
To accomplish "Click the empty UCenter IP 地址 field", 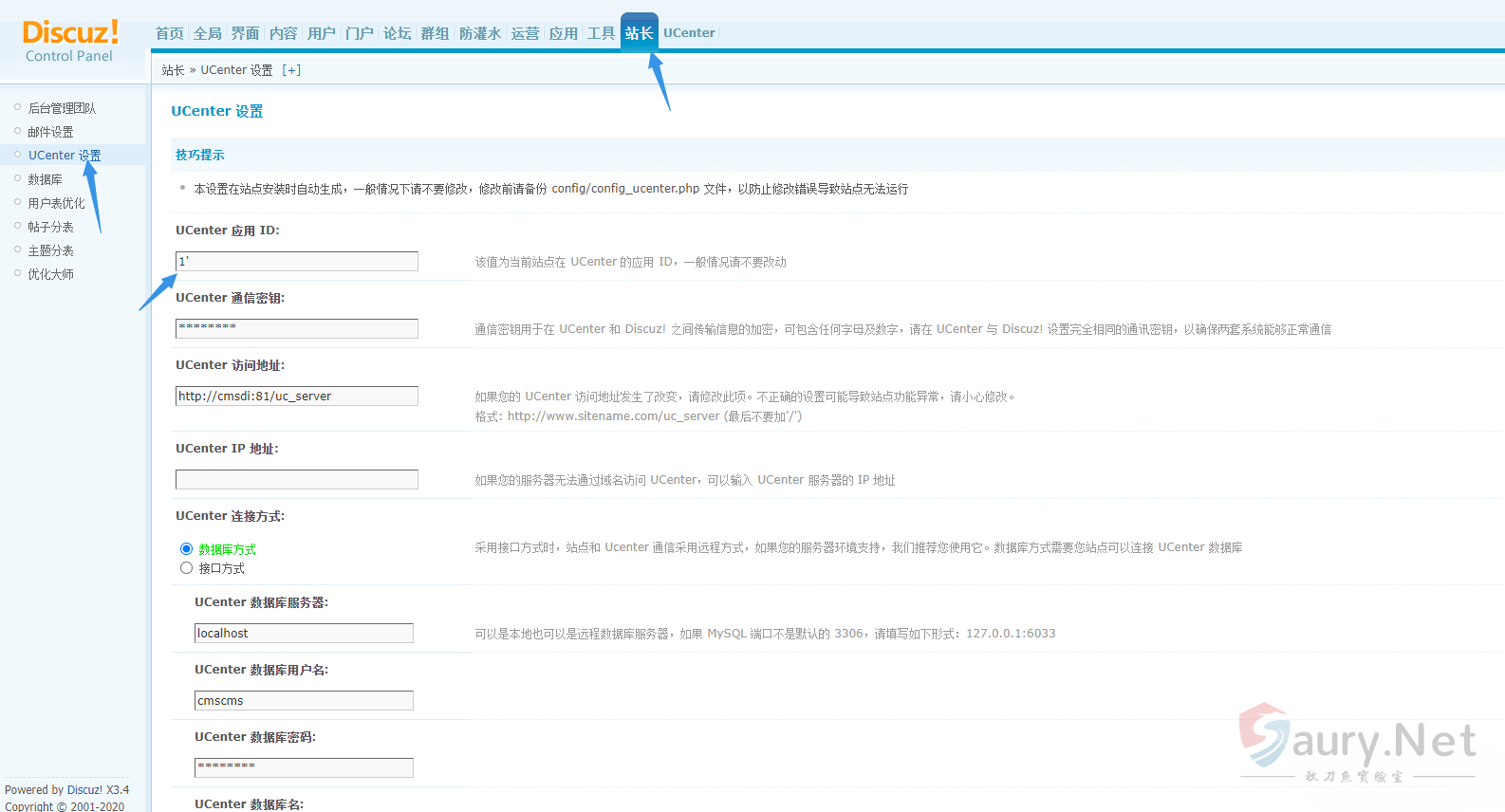I will (296, 480).
